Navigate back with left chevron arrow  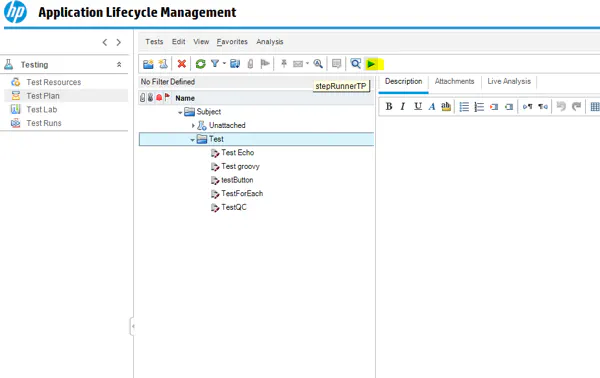(x=104, y=42)
